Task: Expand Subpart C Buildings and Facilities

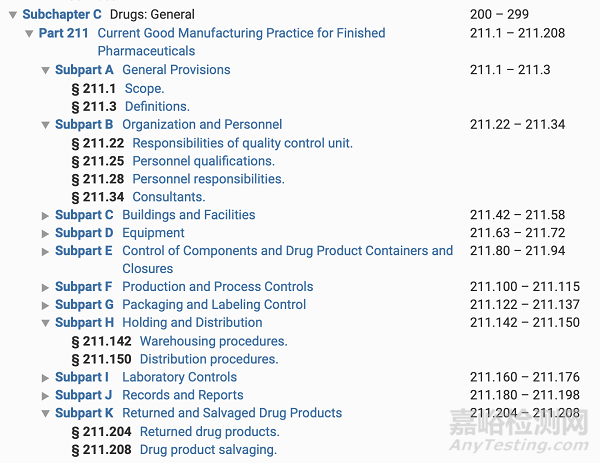Action: [45, 216]
